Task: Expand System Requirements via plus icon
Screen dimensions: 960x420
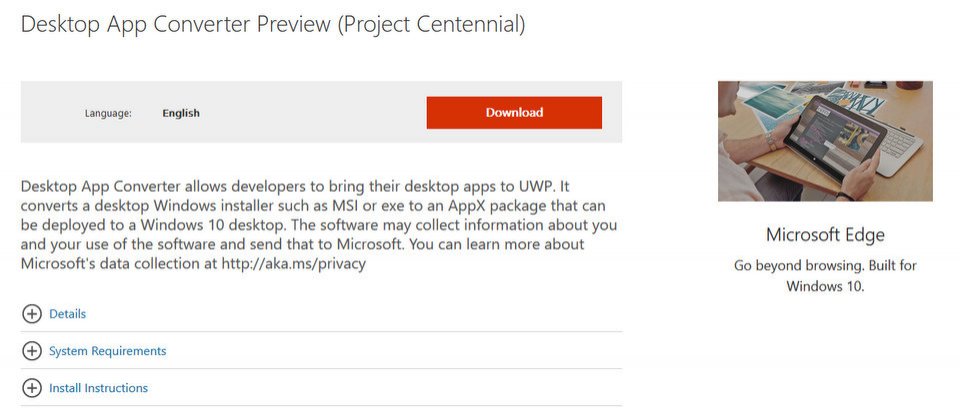Action: point(32,351)
